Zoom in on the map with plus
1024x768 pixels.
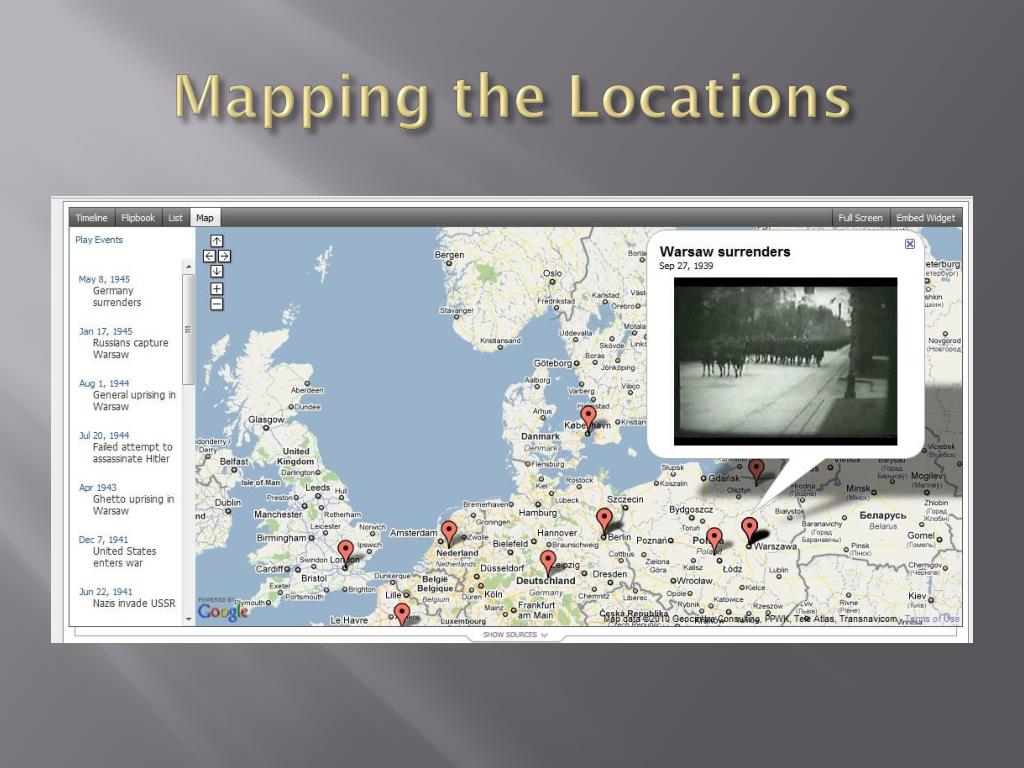click(x=217, y=289)
